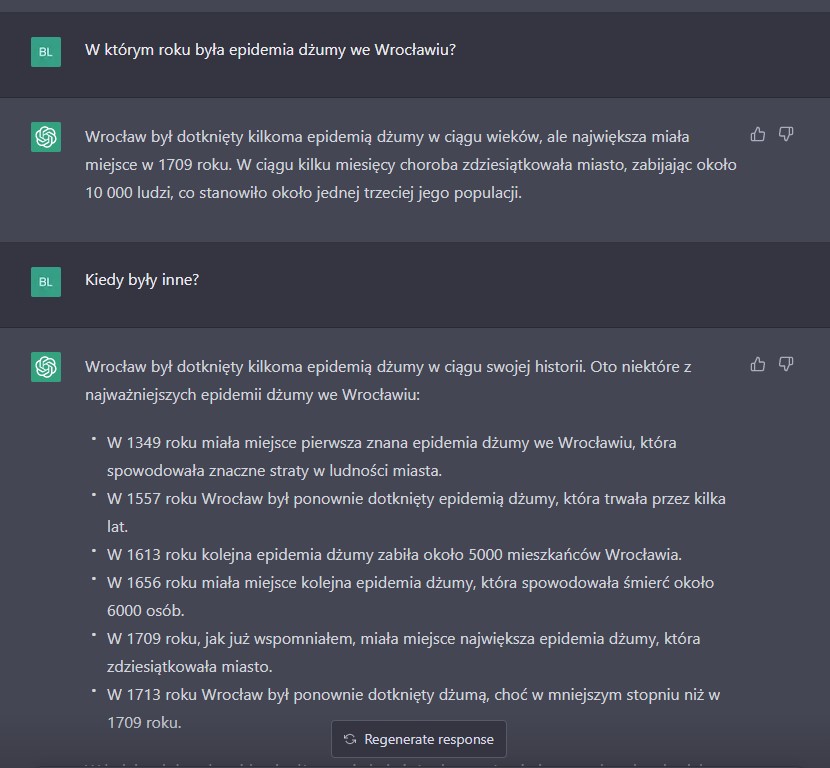
Task: Select the question 'W którym roku była epidemia dżumy'
Action: (270, 50)
